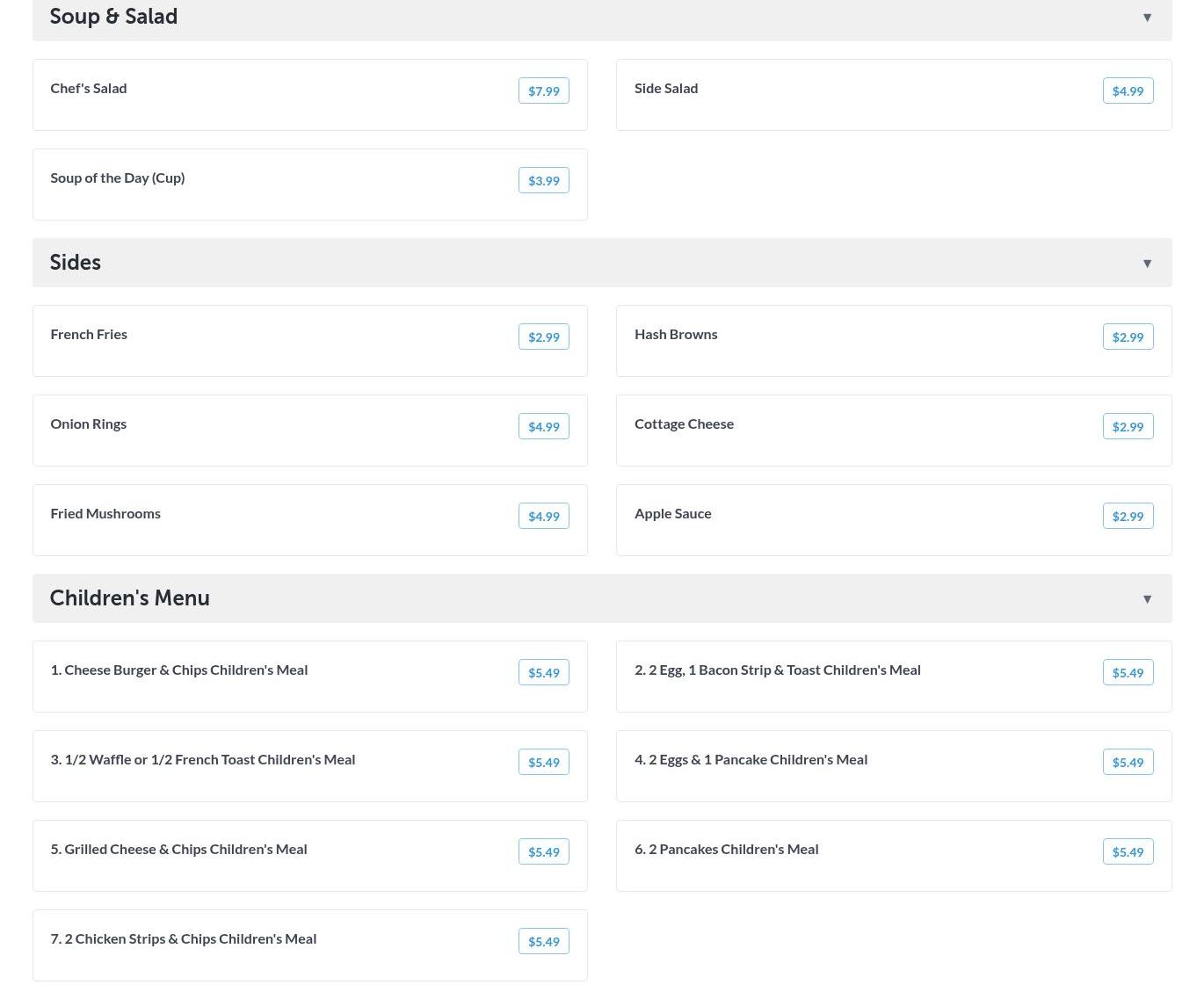Collapse the Children's Menu section arrow
Image resolution: width=1204 pixels, height=992 pixels.
click(x=1147, y=599)
